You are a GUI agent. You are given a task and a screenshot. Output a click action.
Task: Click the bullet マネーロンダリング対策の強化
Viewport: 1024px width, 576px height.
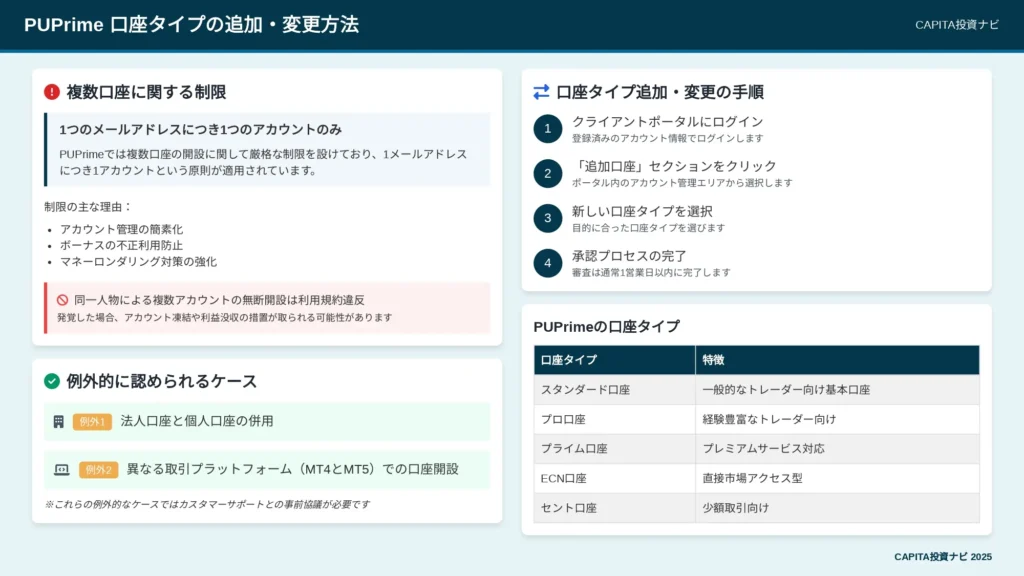pyautogui.click(x=138, y=262)
